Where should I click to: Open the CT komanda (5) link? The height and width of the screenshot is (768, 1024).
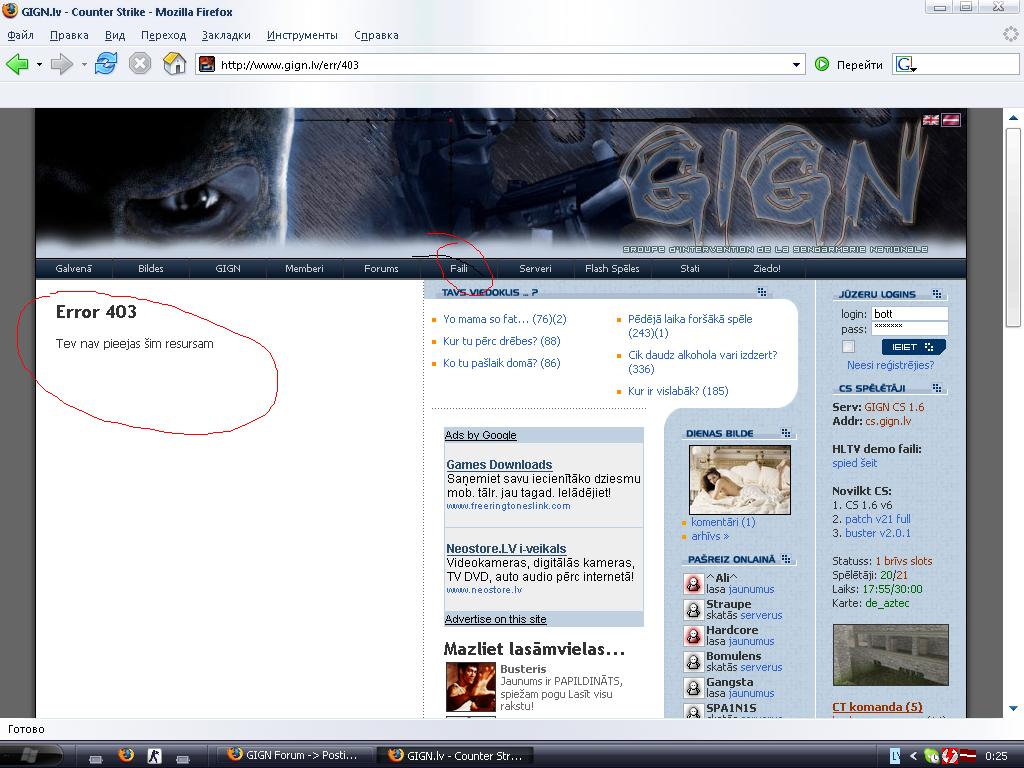(x=877, y=707)
